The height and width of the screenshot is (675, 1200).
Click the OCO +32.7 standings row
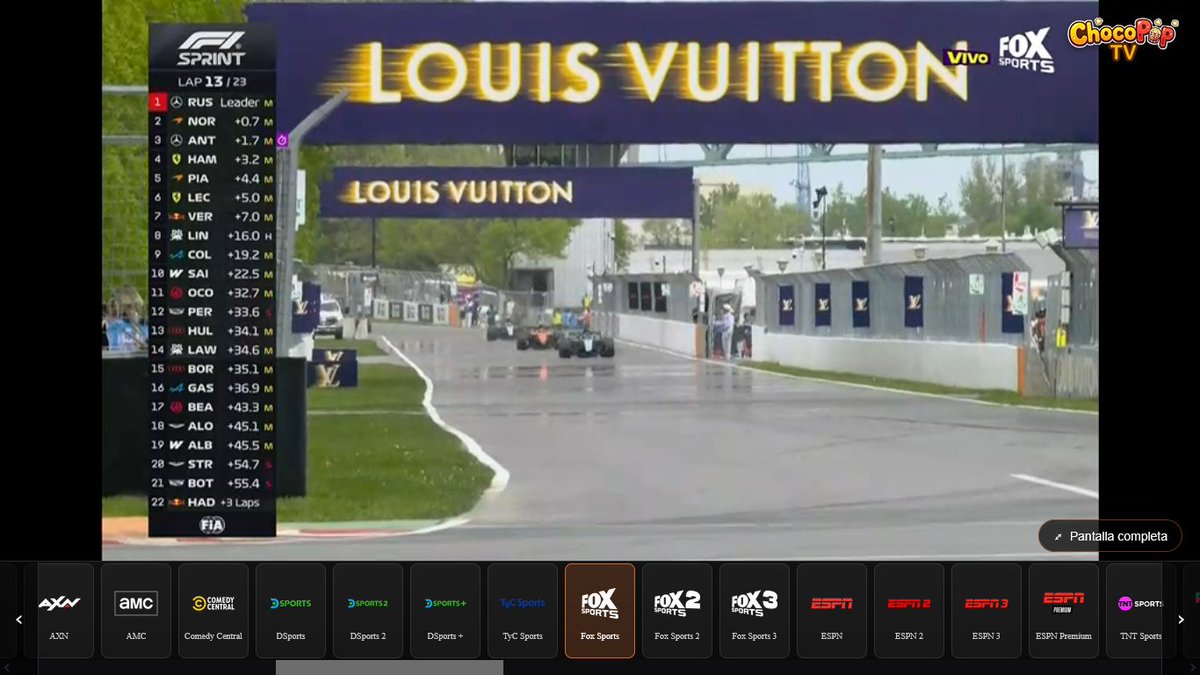(x=212, y=292)
